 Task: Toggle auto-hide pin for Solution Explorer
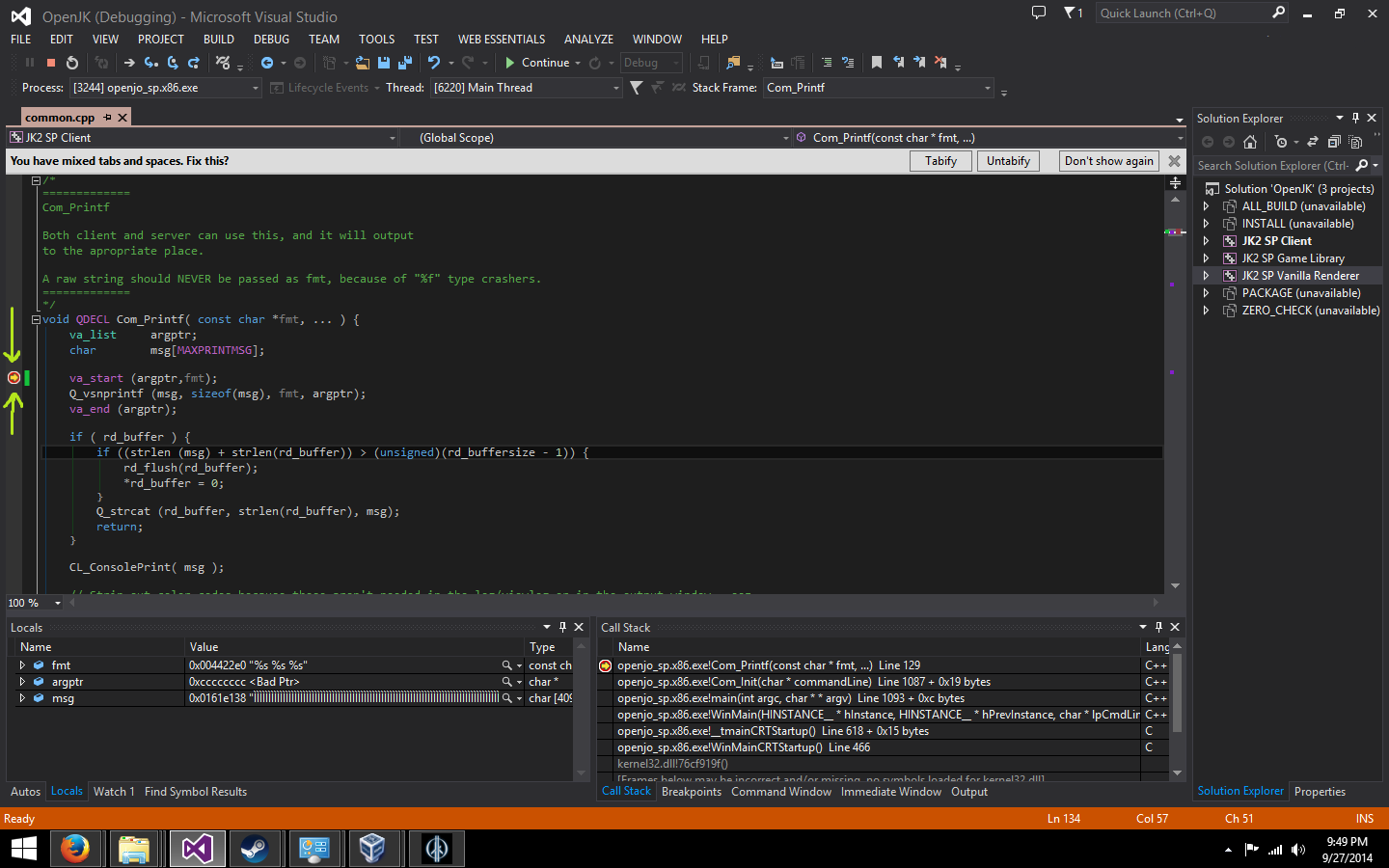tap(1355, 118)
